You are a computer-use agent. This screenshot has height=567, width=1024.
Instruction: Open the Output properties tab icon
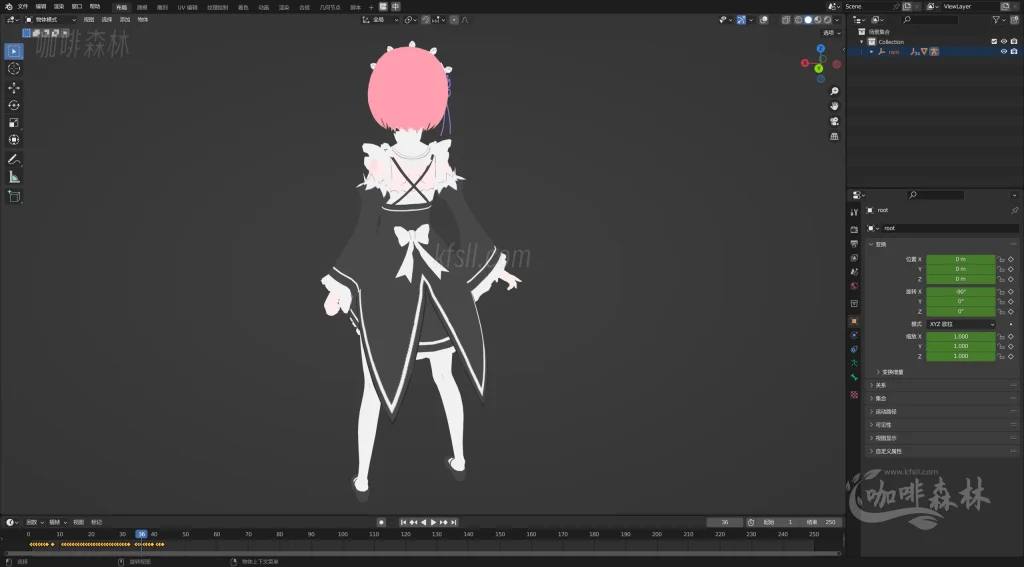click(854, 244)
